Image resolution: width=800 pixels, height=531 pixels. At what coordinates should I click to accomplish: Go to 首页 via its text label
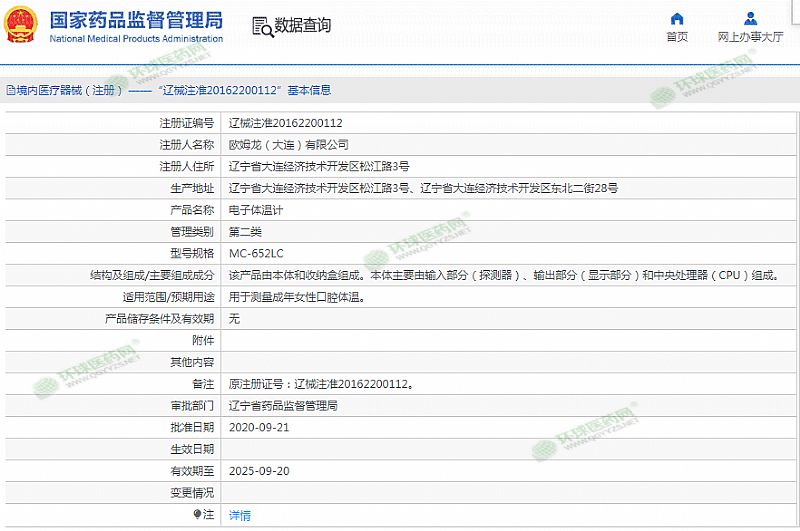coord(677,37)
